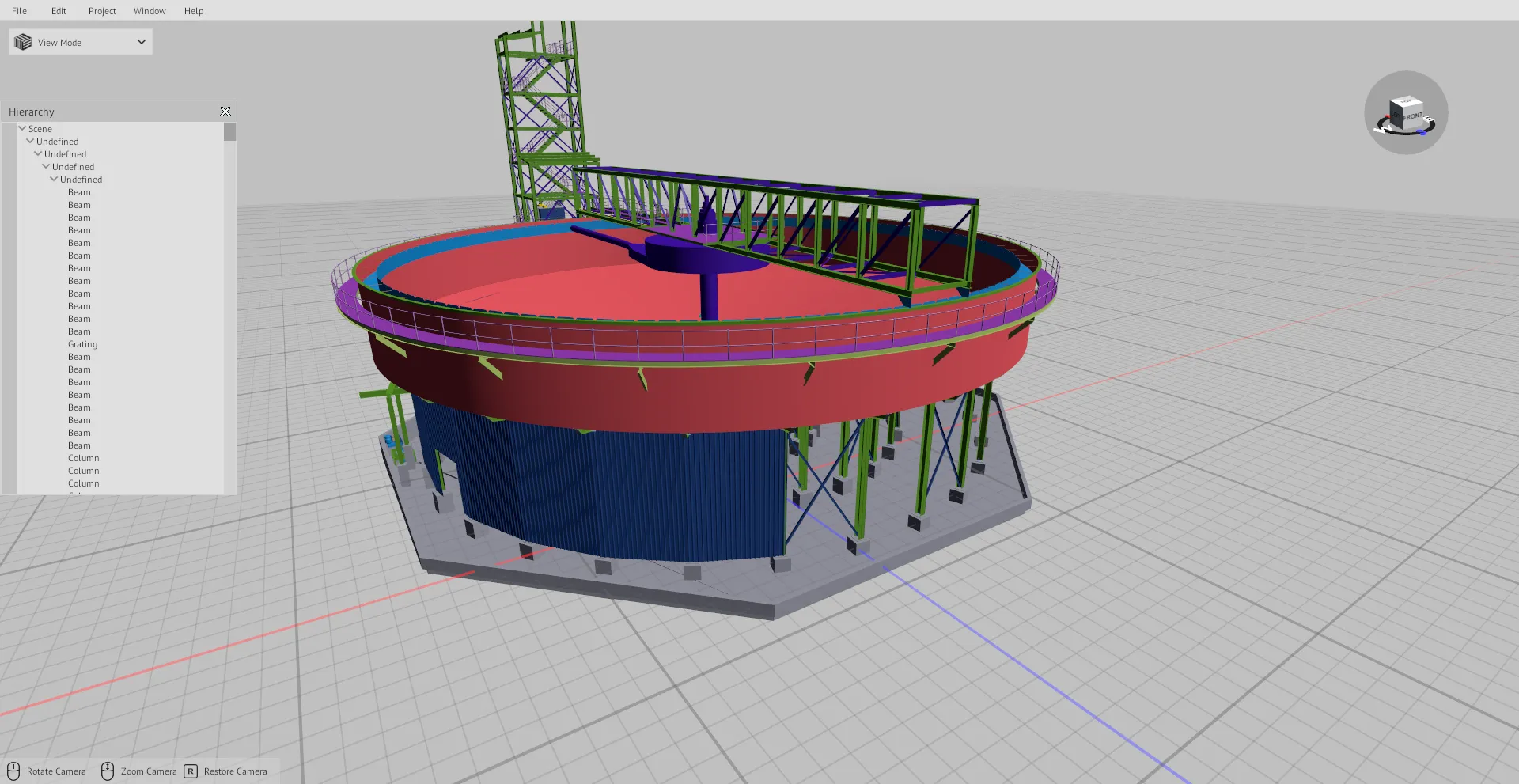Click the Restore Camera R key icon
This screenshot has height=784, width=1519.
(x=191, y=771)
